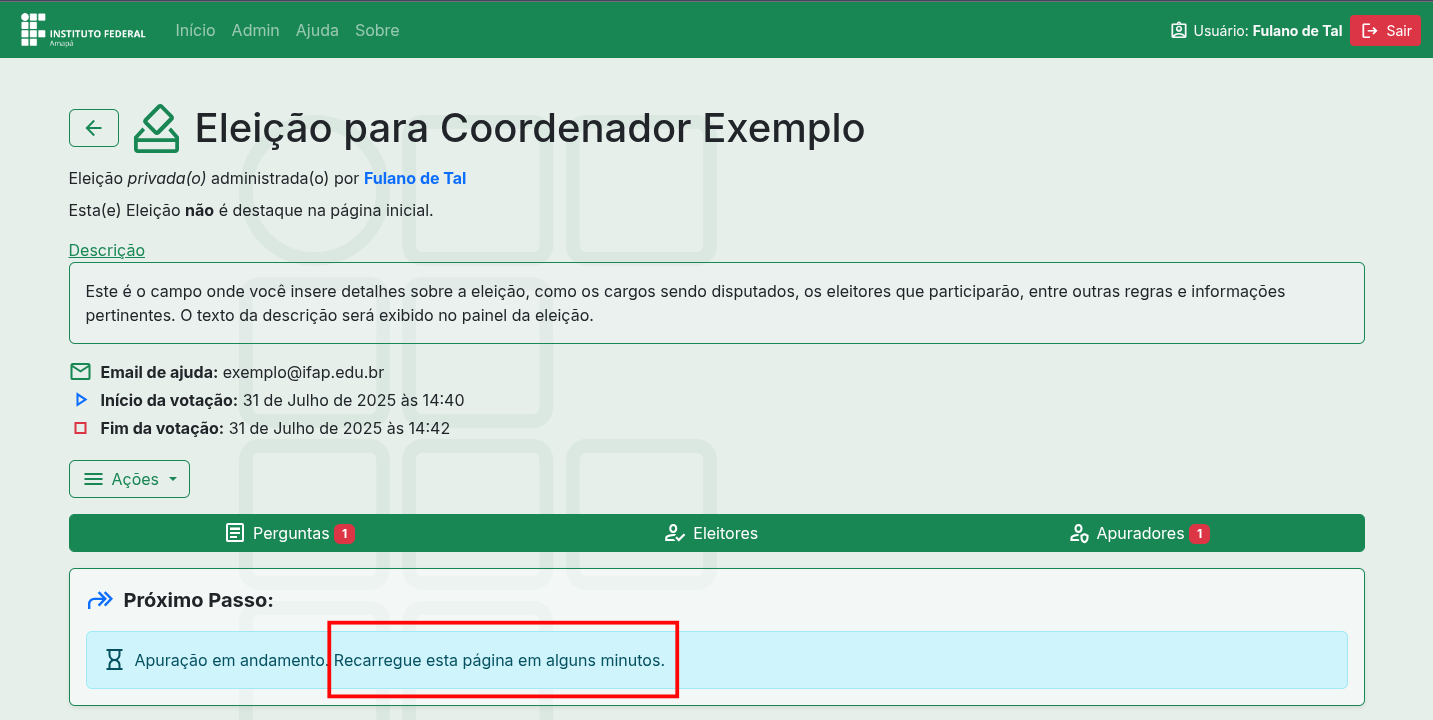The height and width of the screenshot is (720, 1433).
Task: Log out with the Sair button
Action: 1385,31
